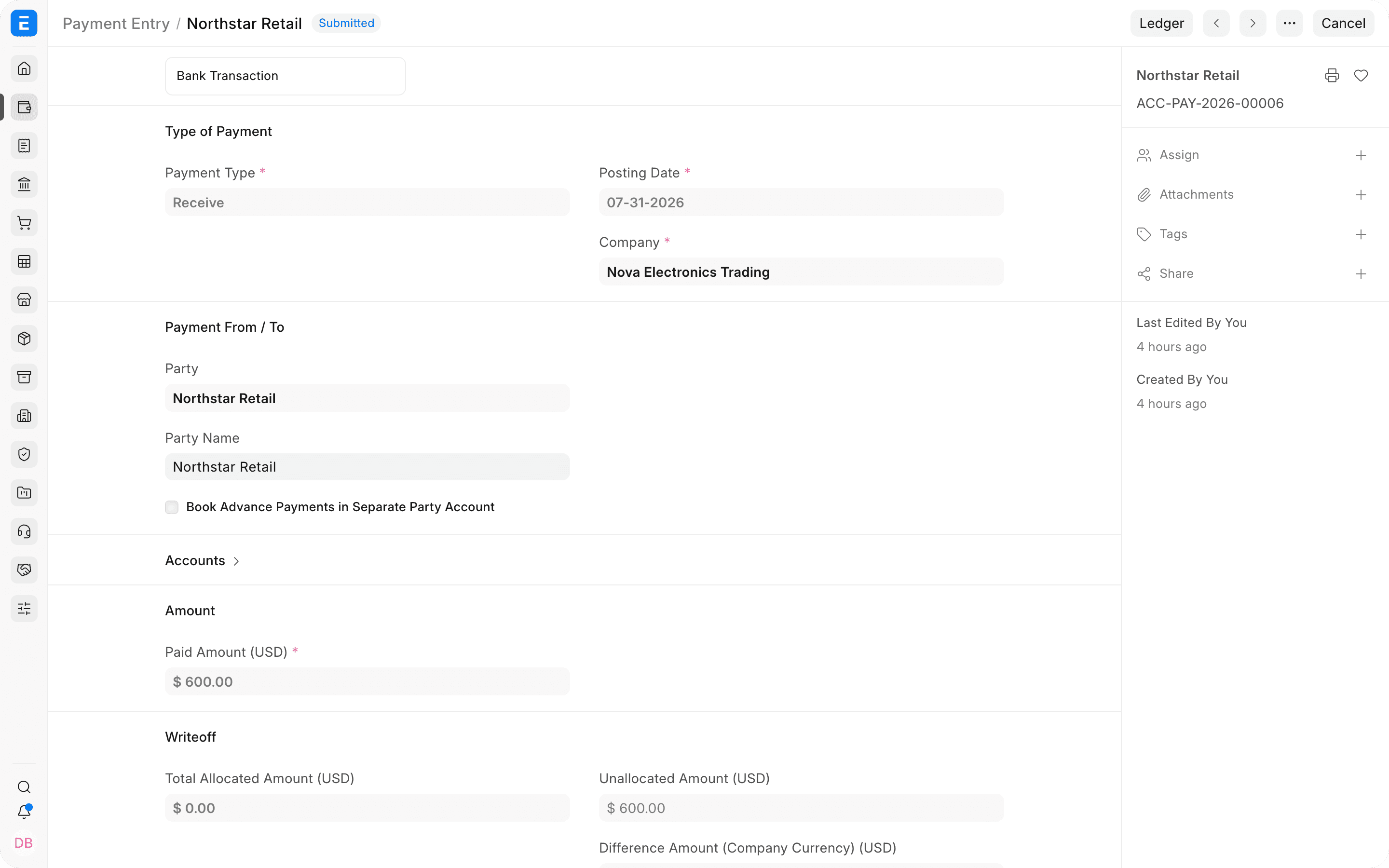Viewport: 1389px width, 868px height.
Task: Print this payment entry
Action: click(x=1332, y=75)
